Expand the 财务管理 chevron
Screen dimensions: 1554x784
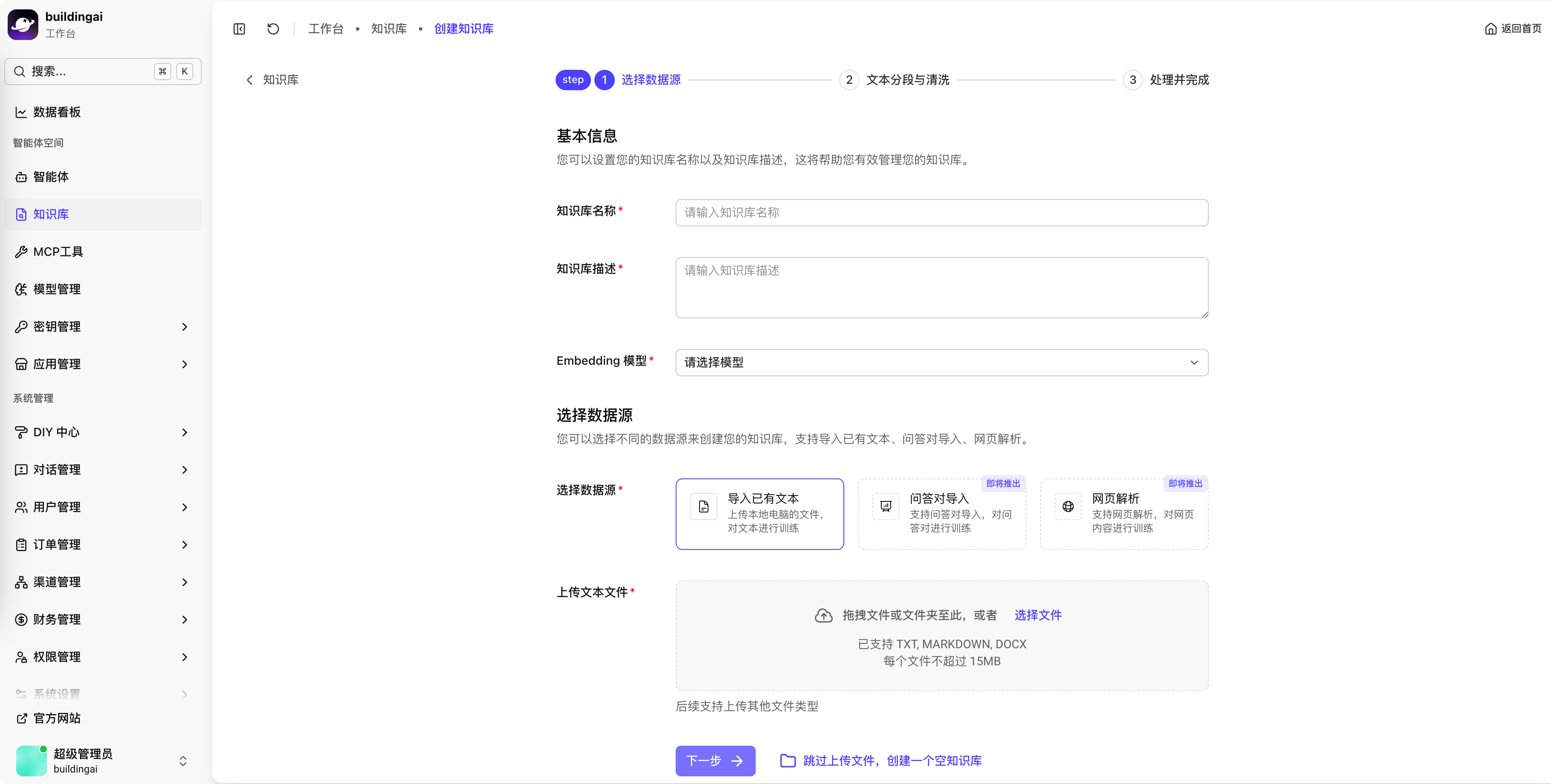[x=185, y=619]
